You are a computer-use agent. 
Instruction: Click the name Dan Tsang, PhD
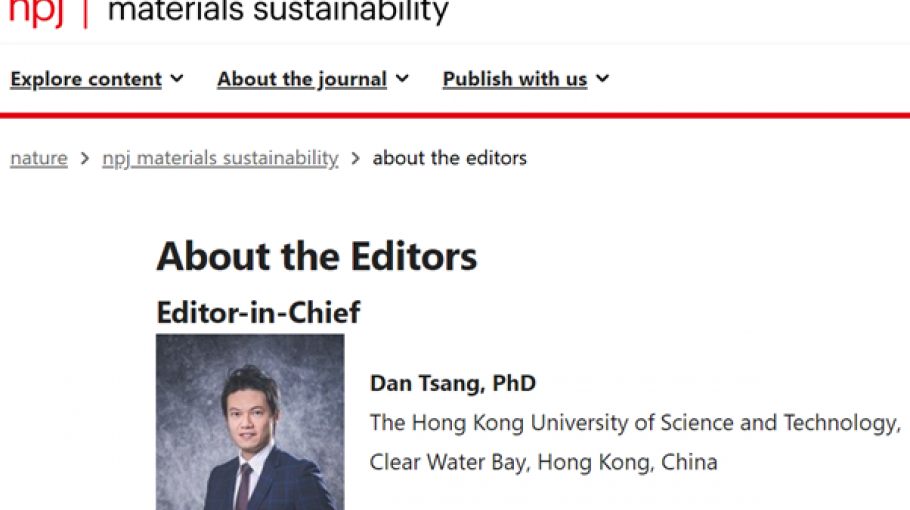[453, 383]
